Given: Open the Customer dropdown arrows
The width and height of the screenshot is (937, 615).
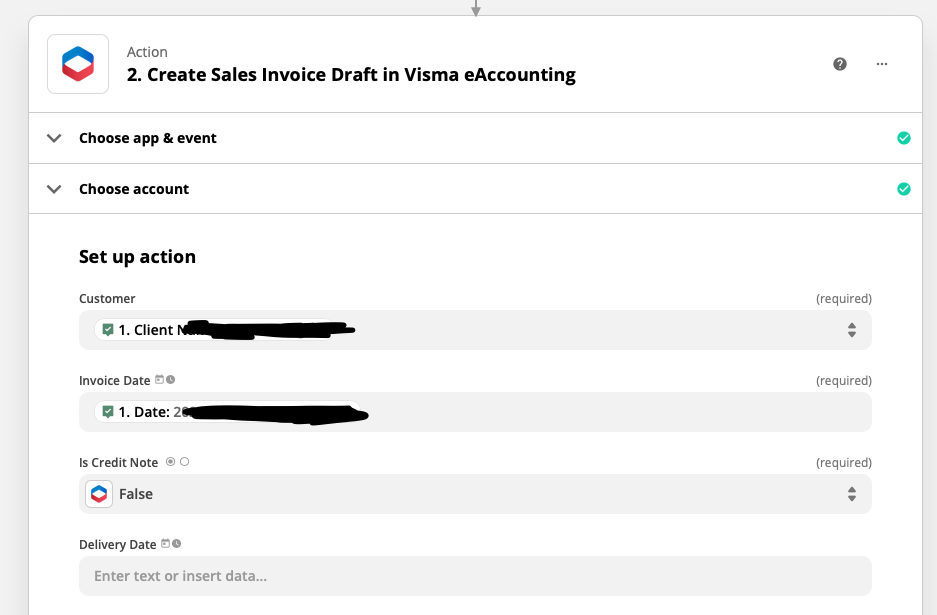Looking at the screenshot, I should (851, 330).
